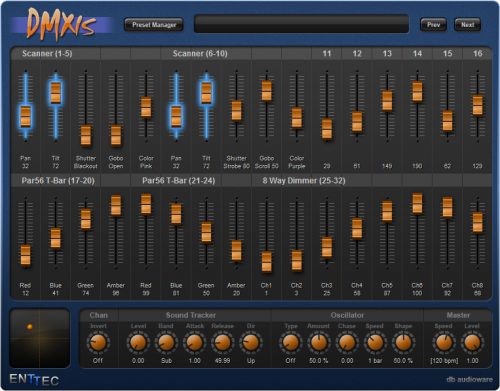The height and width of the screenshot is (391, 500).
Task: Click the Red 12 fader handle
Action: (x=26, y=255)
